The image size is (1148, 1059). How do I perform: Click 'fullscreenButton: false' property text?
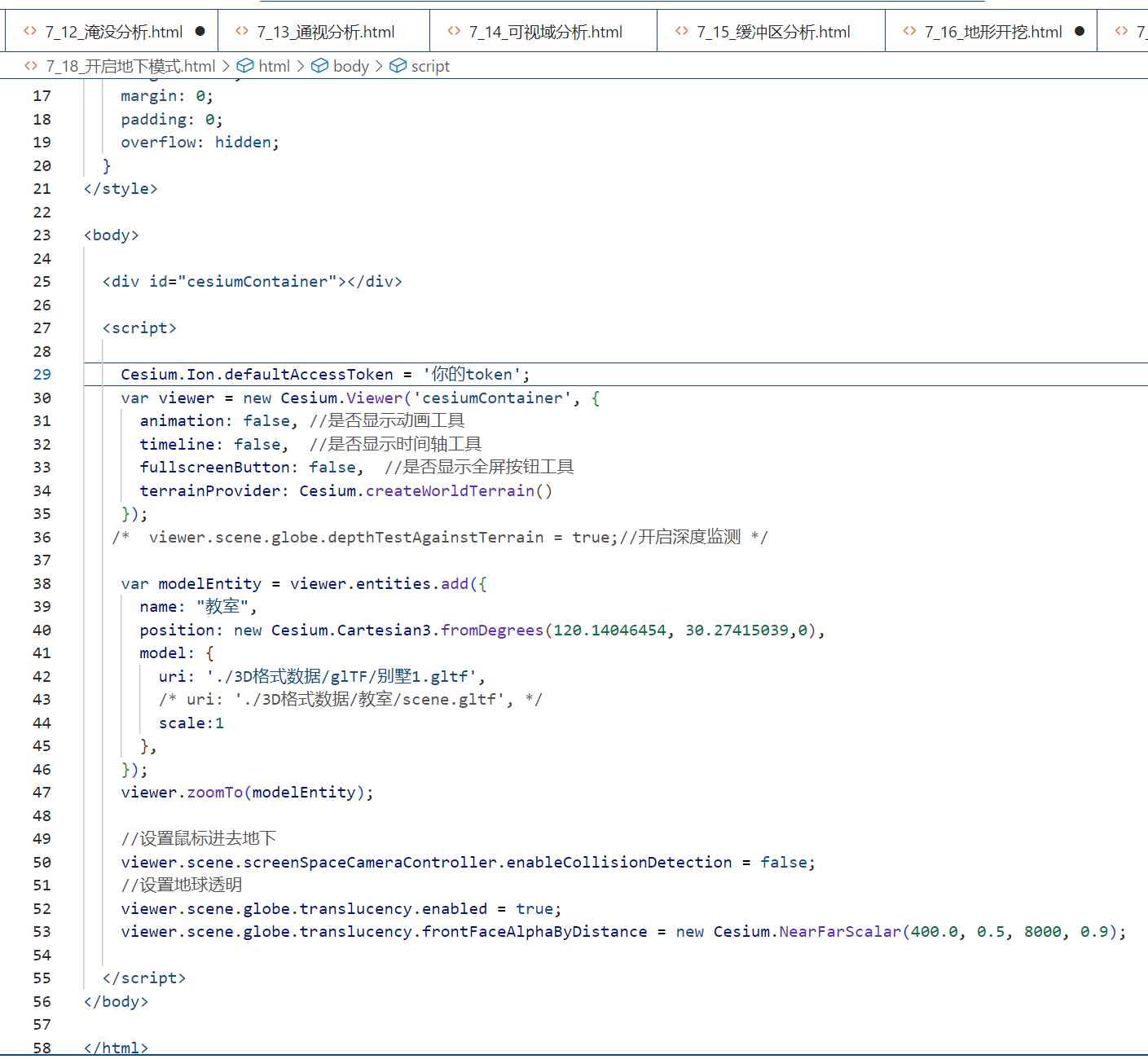(x=248, y=468)
